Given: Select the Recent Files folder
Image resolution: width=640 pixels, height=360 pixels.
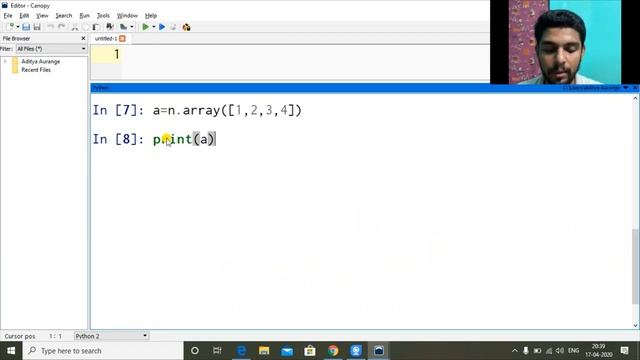Looking at the screenshot, I should 36,70.
